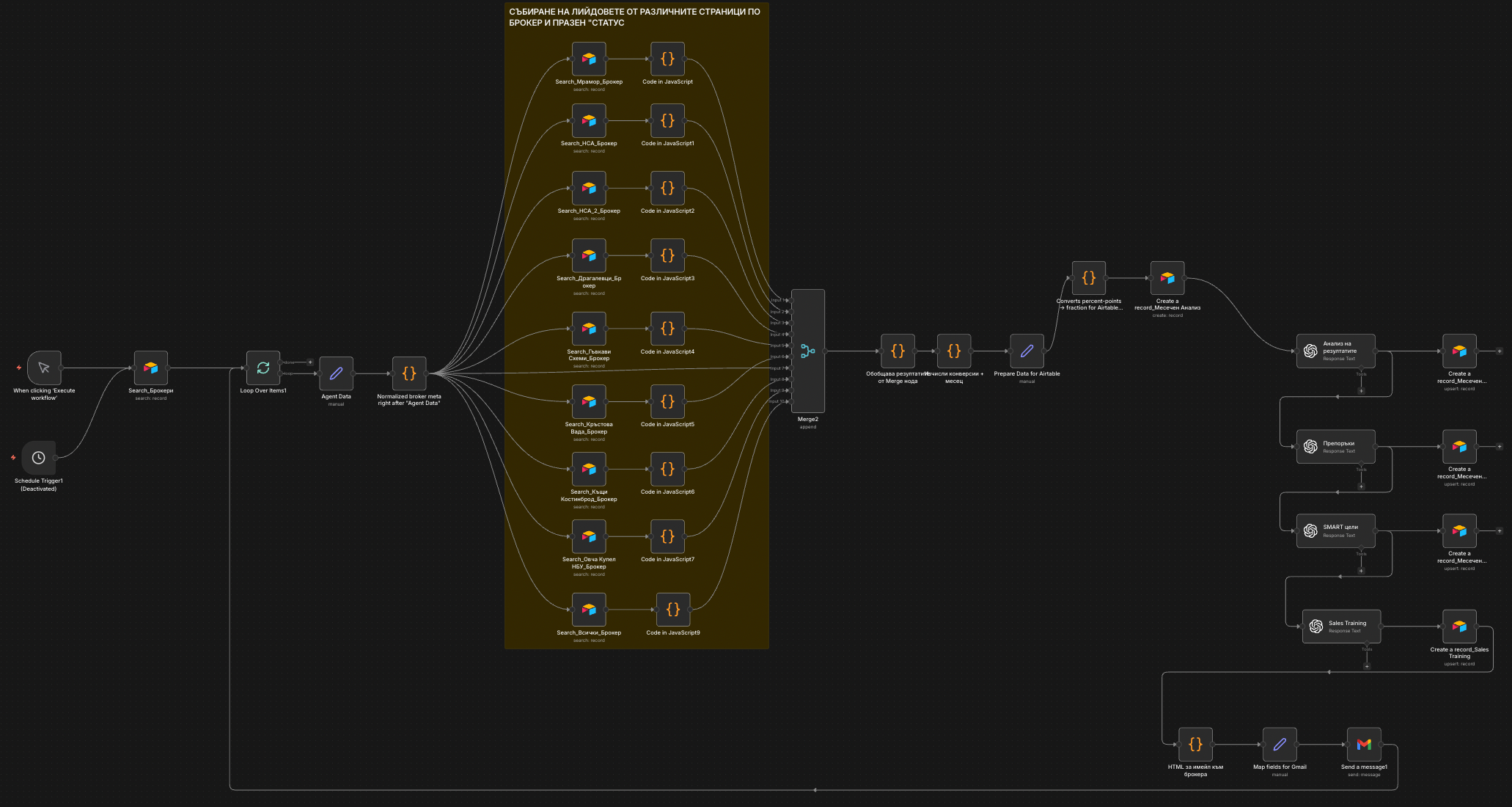Select the HTML за имейл към брокера node
Image resolution: width=1512 pixels, height=807 pixels.
coord(1195,744)
